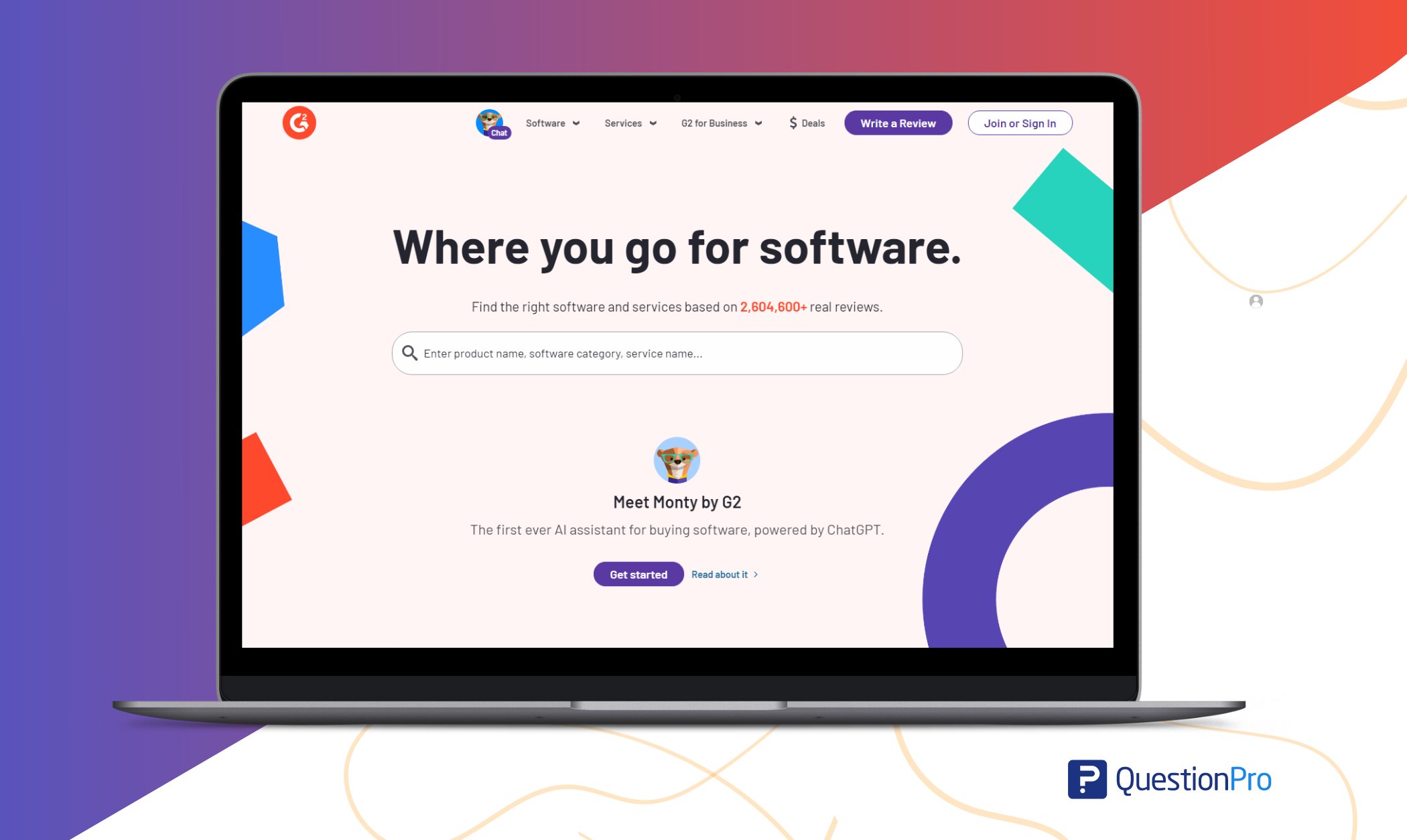Click the Deals navigation toggle
This screenshot has height=840, width=1407.
coord(807,122)
